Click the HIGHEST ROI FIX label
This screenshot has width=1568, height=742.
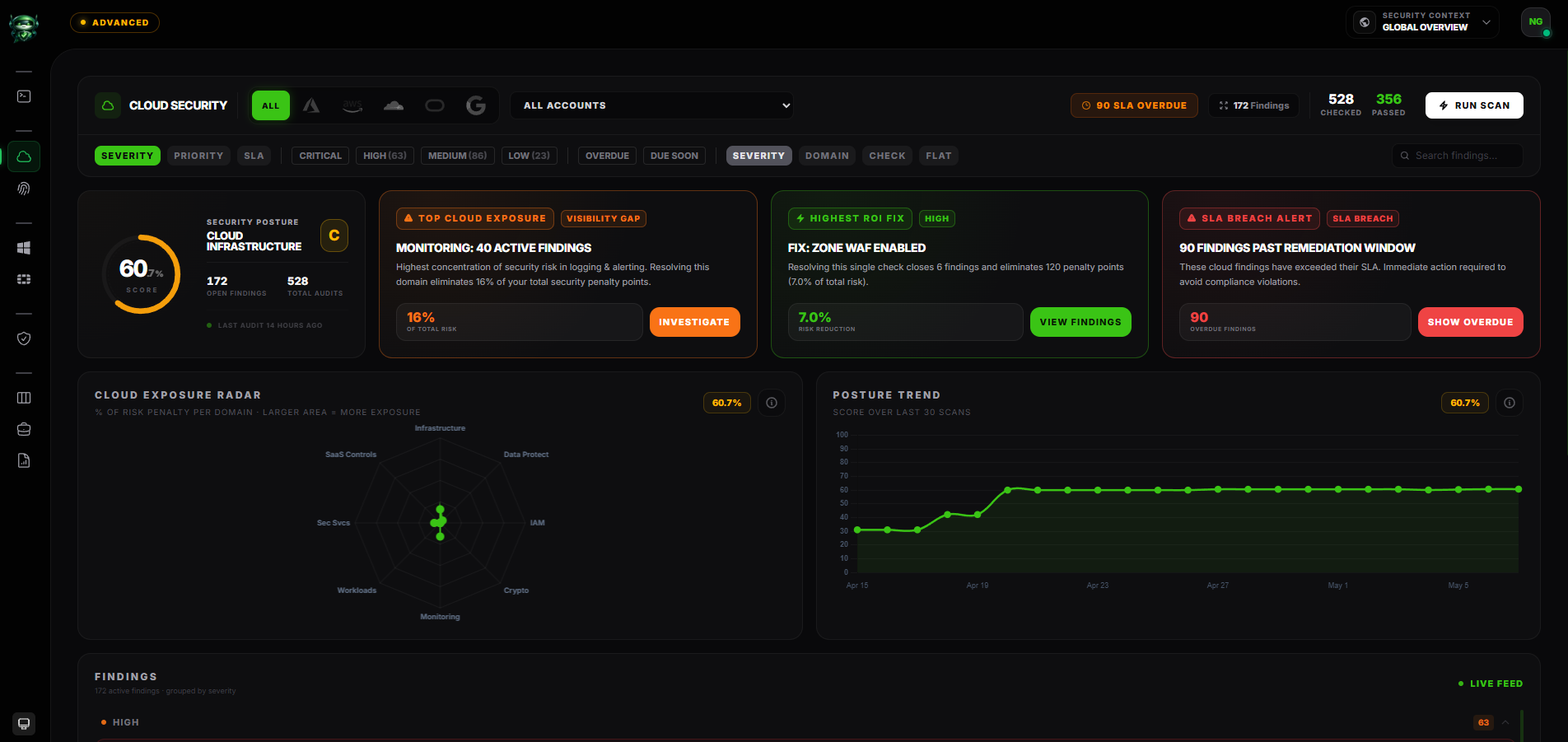click(850, 218)
